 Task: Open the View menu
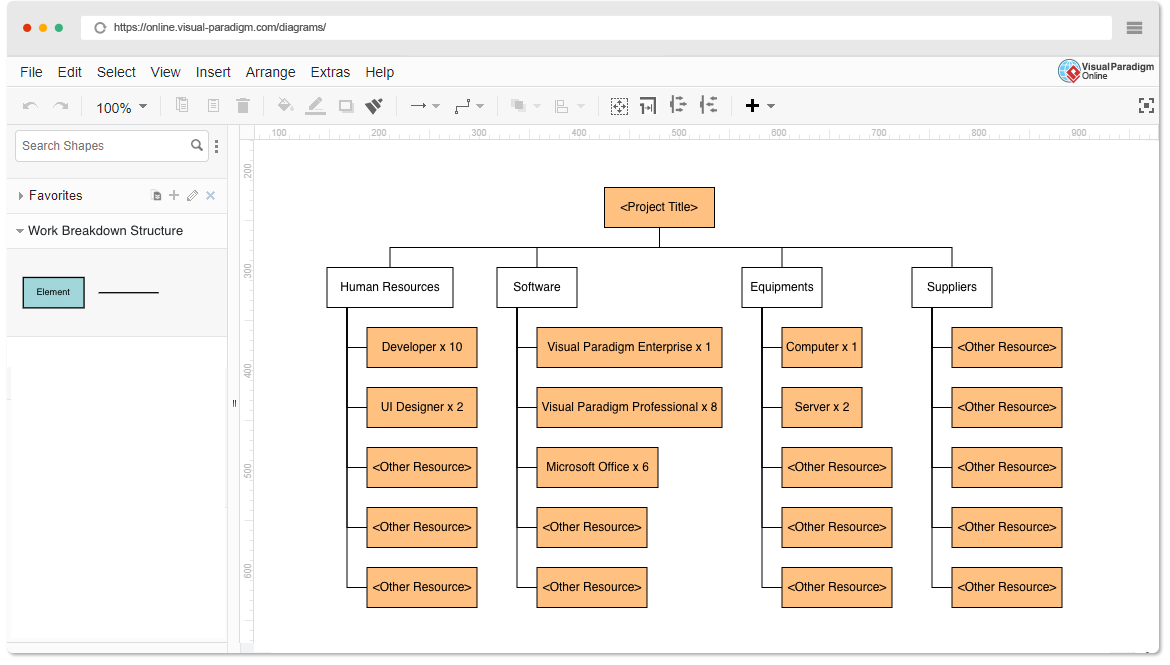(166, 72)
